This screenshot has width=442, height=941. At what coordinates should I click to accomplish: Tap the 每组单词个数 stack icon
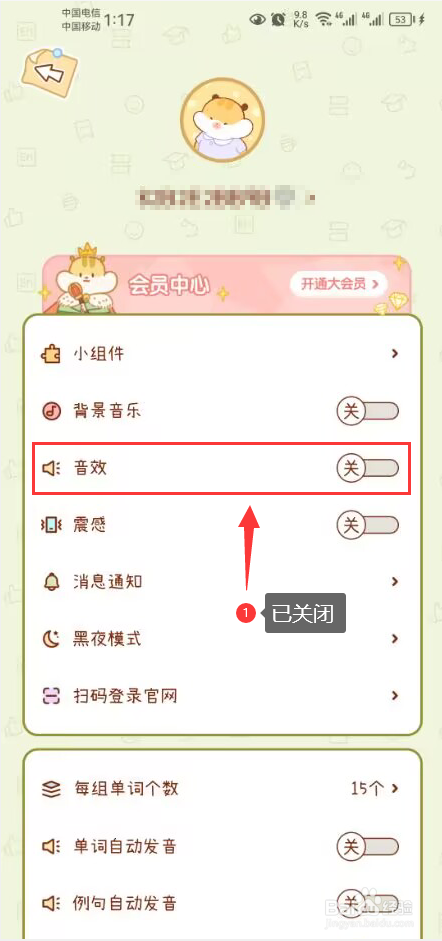click(x=51, y=789)
